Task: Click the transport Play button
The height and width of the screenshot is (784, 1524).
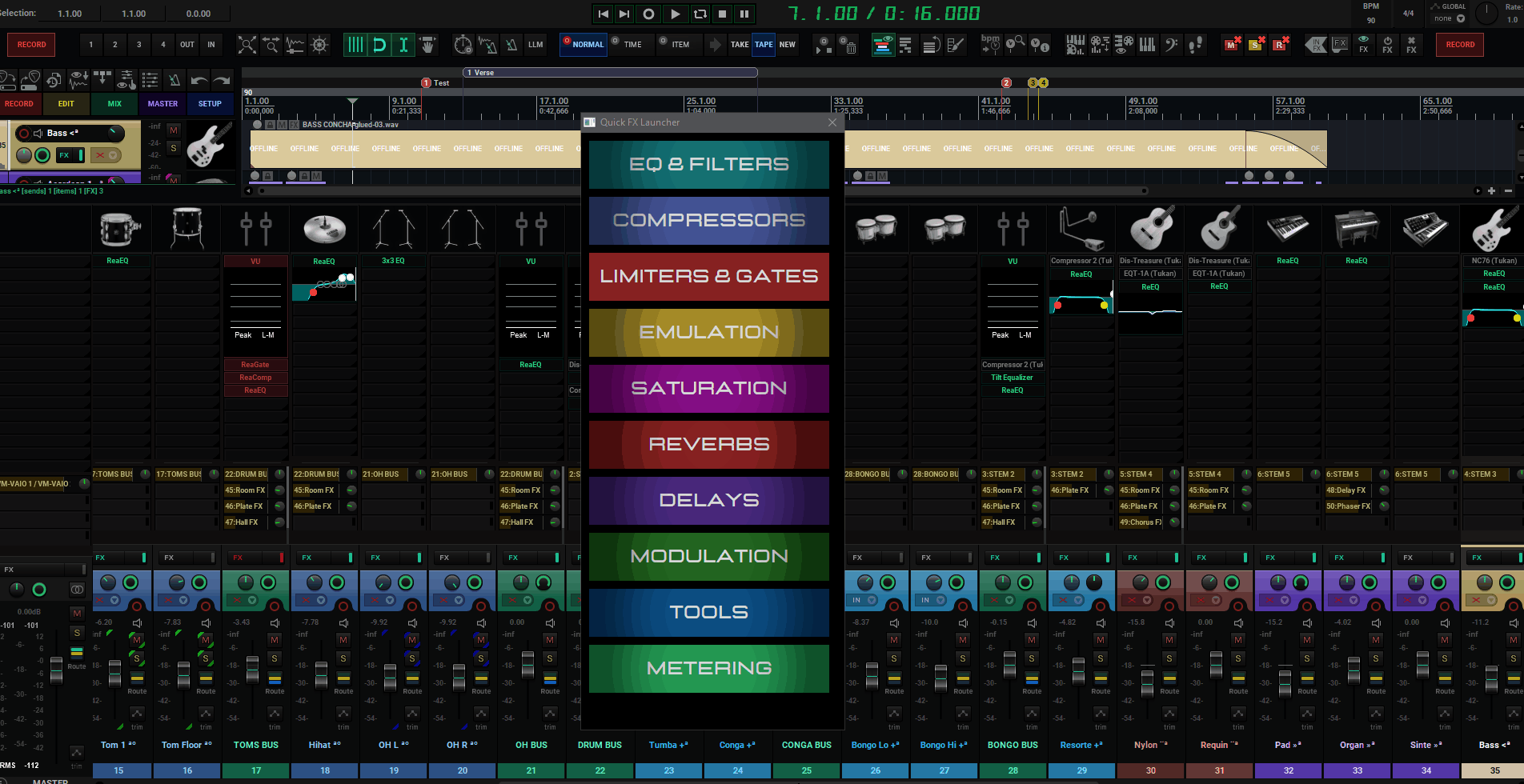Action: [x=675, y=14]
